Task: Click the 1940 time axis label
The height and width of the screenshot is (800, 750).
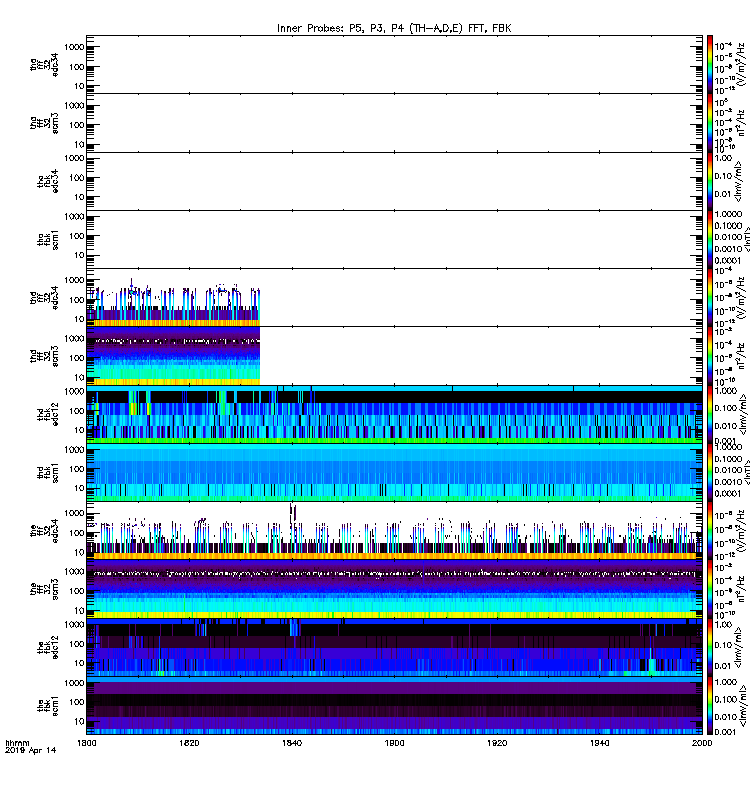Action: (599, 743)
